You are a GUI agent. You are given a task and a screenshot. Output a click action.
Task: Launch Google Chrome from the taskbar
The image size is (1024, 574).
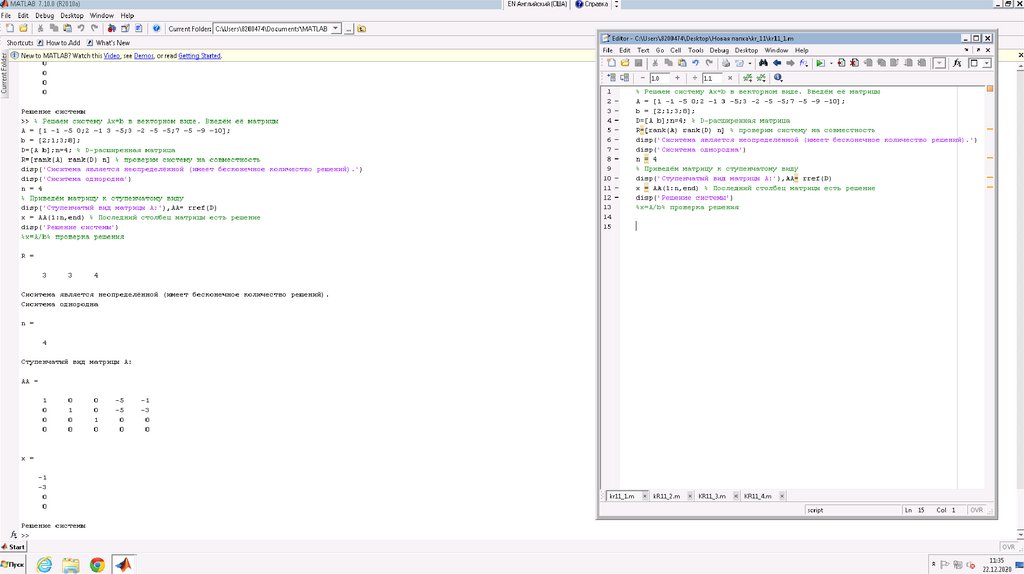point(97,565)
